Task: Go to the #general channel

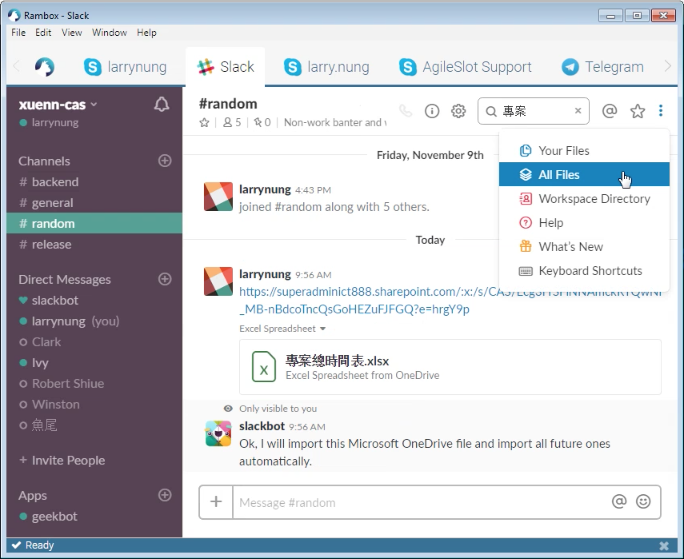Action: [x=94, y=203]
